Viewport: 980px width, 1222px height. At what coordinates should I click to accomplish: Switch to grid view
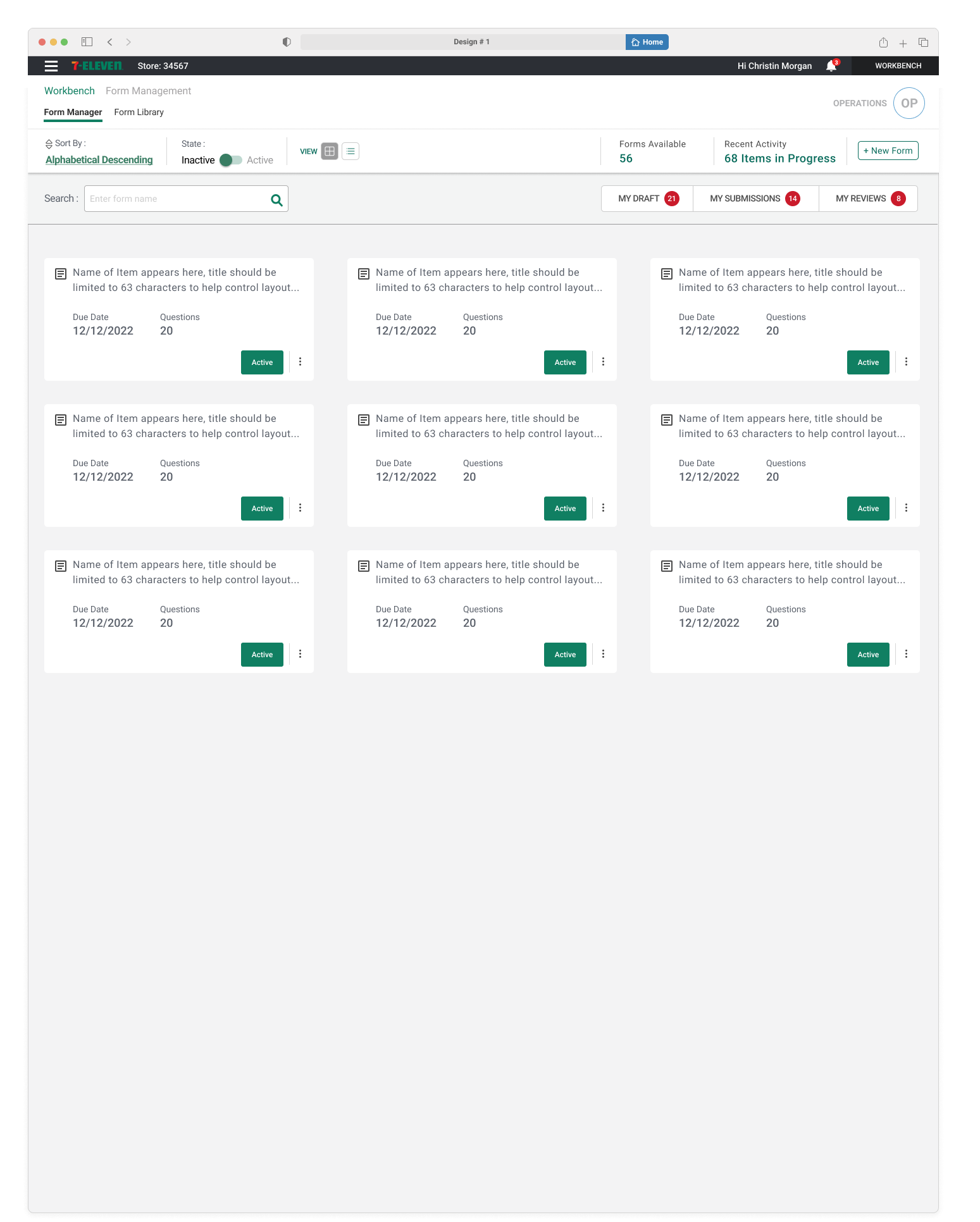point(330,151)
